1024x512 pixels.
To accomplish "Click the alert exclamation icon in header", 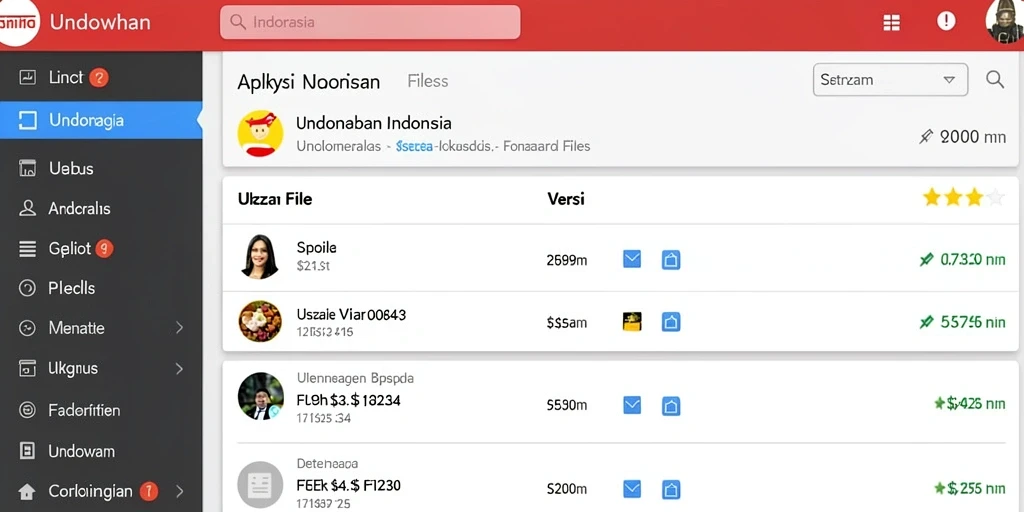I will pyautogui.click(x=946, y=22).
